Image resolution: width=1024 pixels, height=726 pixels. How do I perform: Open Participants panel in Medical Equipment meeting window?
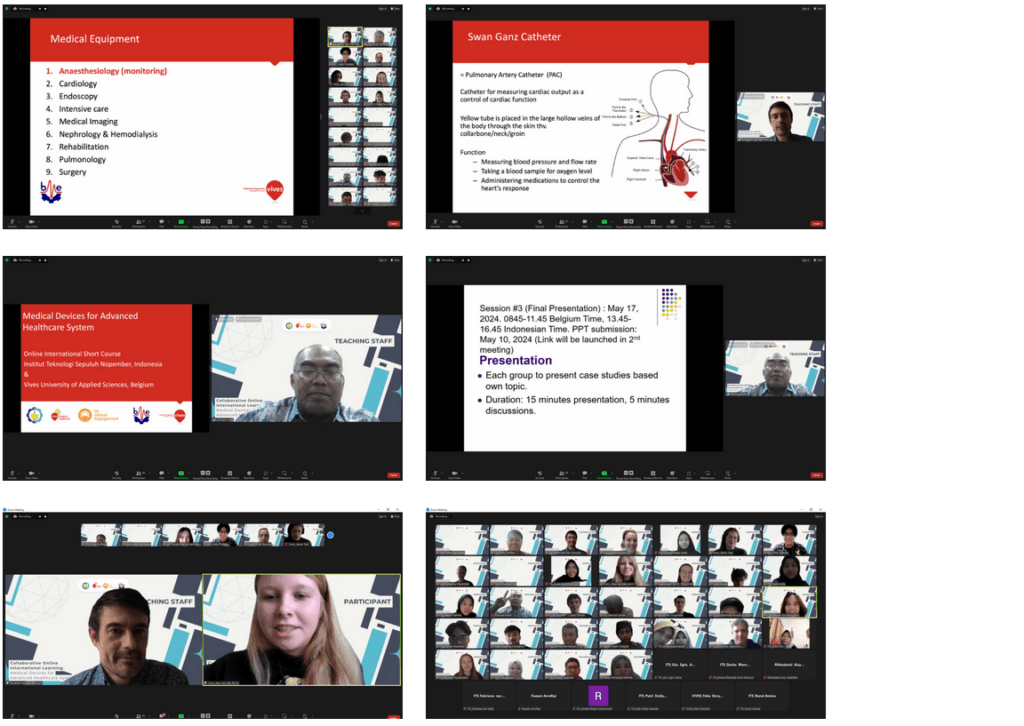(x=138, y=223)
